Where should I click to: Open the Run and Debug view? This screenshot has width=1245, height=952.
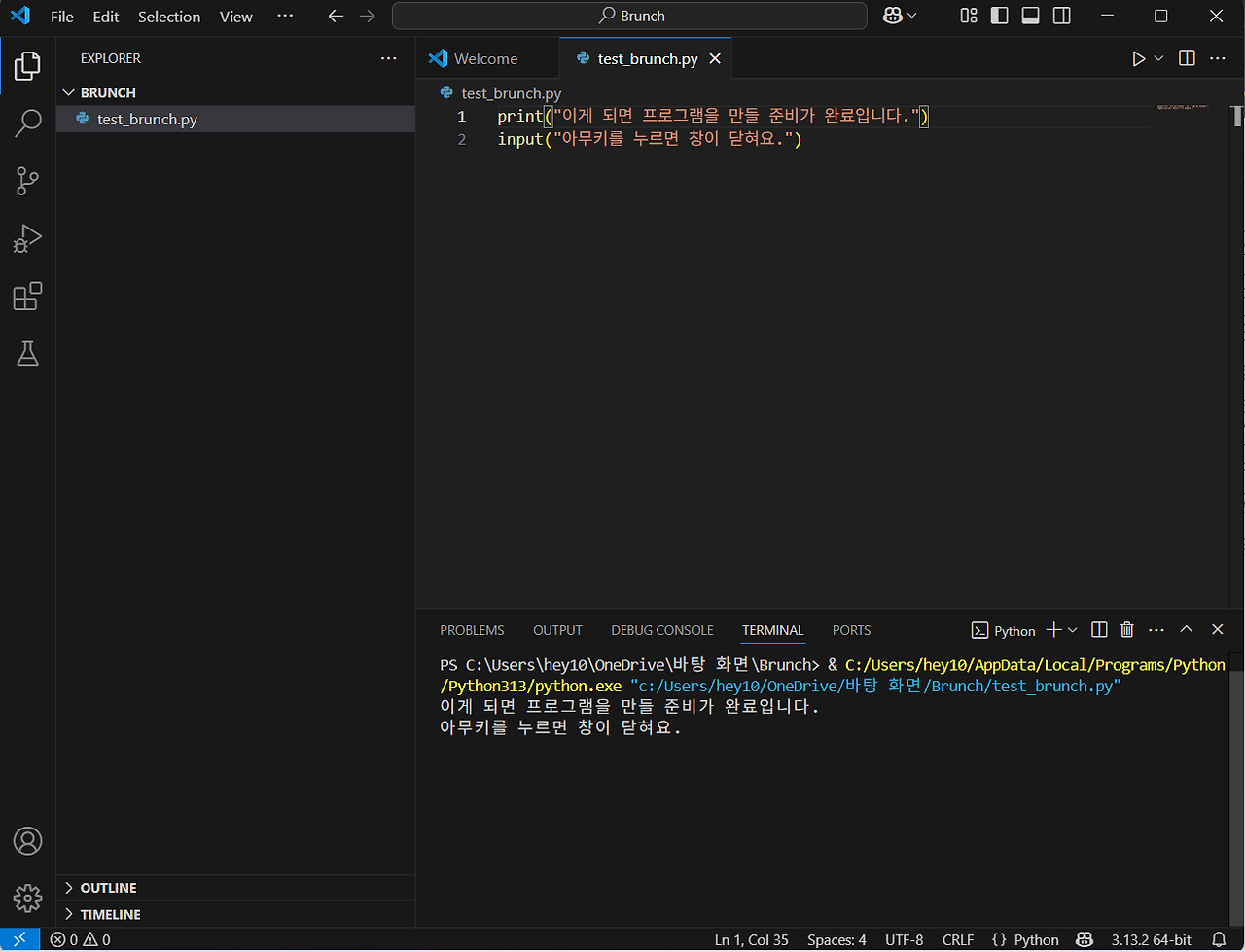pyautogui.click(x=27, y=238)
